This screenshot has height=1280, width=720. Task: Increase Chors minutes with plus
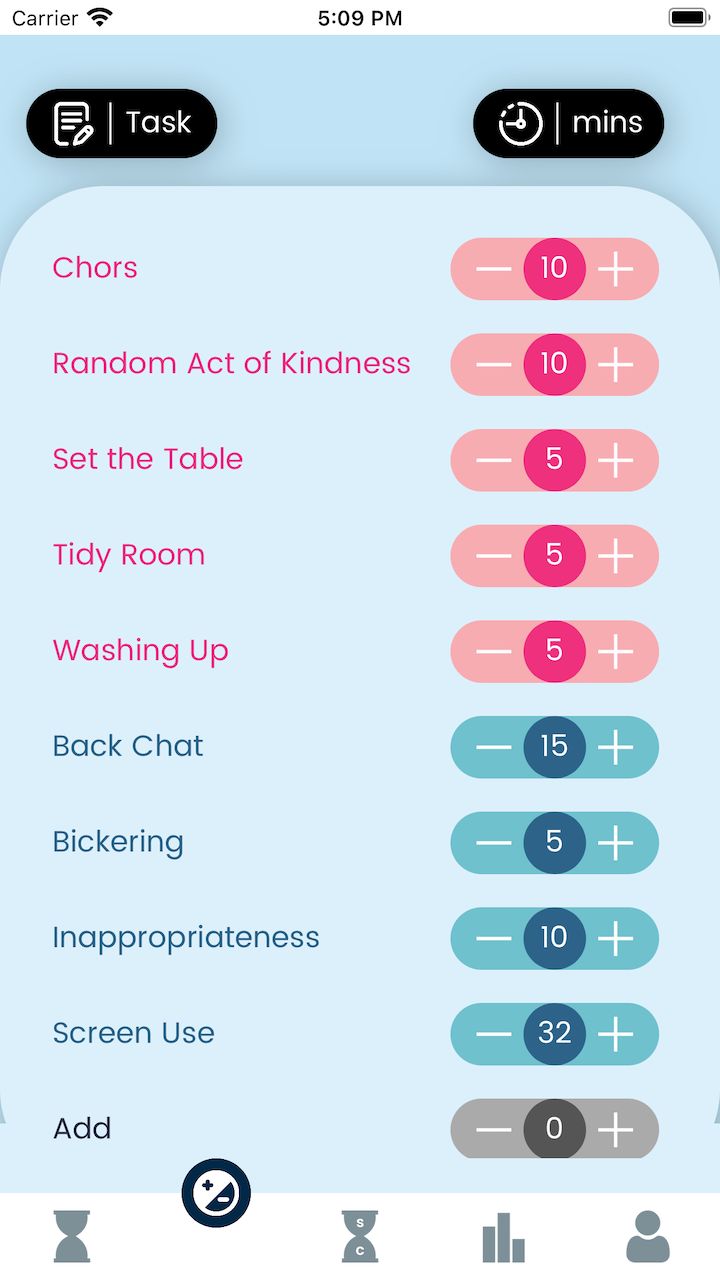click(616, 269)
